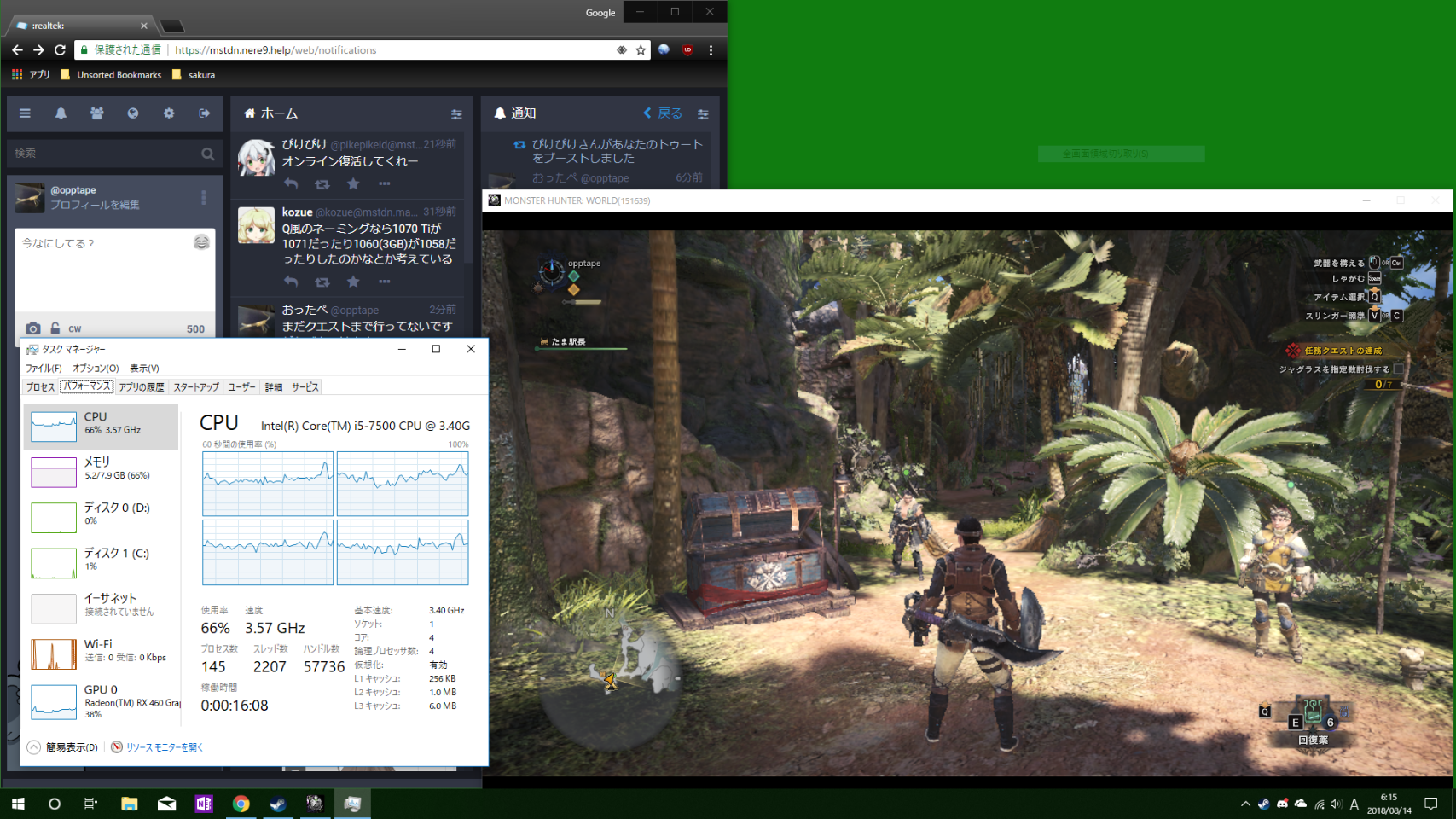Click the 今なにしてる？ compose text area
The width and height of the screenshot is (1456, 819).
114,270
